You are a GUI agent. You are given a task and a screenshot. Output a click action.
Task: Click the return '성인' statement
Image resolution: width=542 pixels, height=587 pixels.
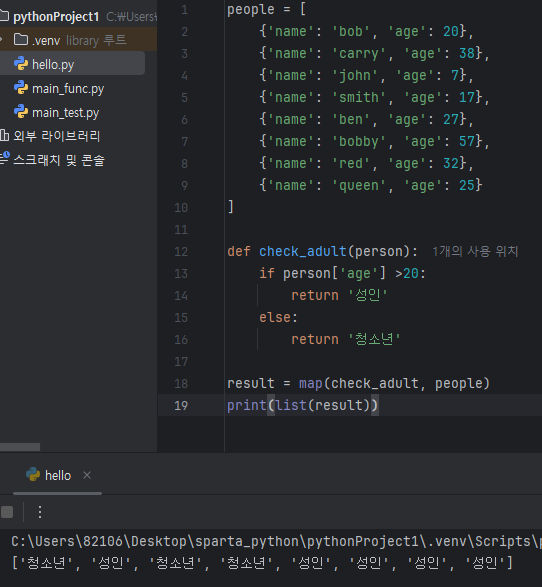(x=339, y=295)
